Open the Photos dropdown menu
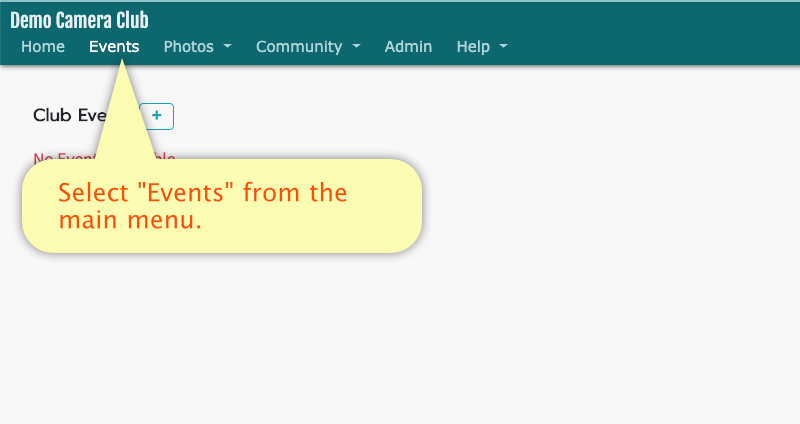The image size is (800, 424). pos(197,46)
